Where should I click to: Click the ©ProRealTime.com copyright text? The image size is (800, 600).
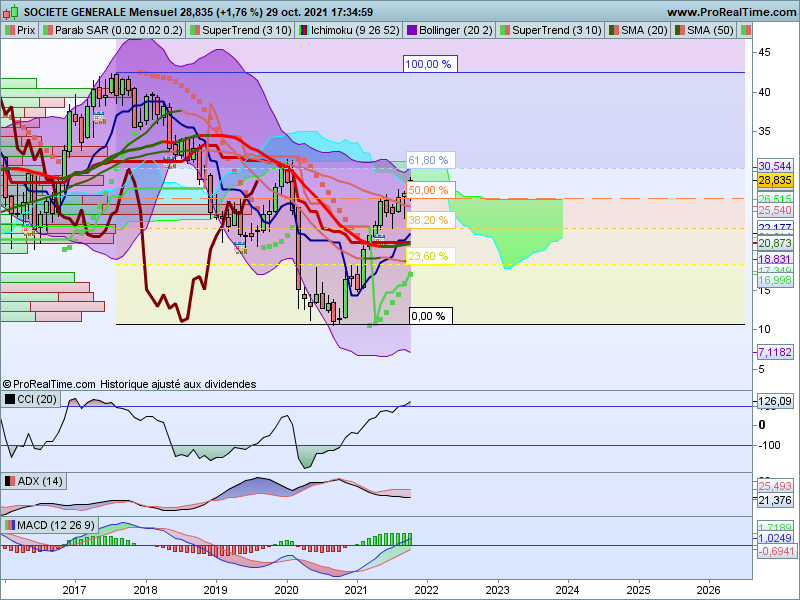[x=49, y=384]
